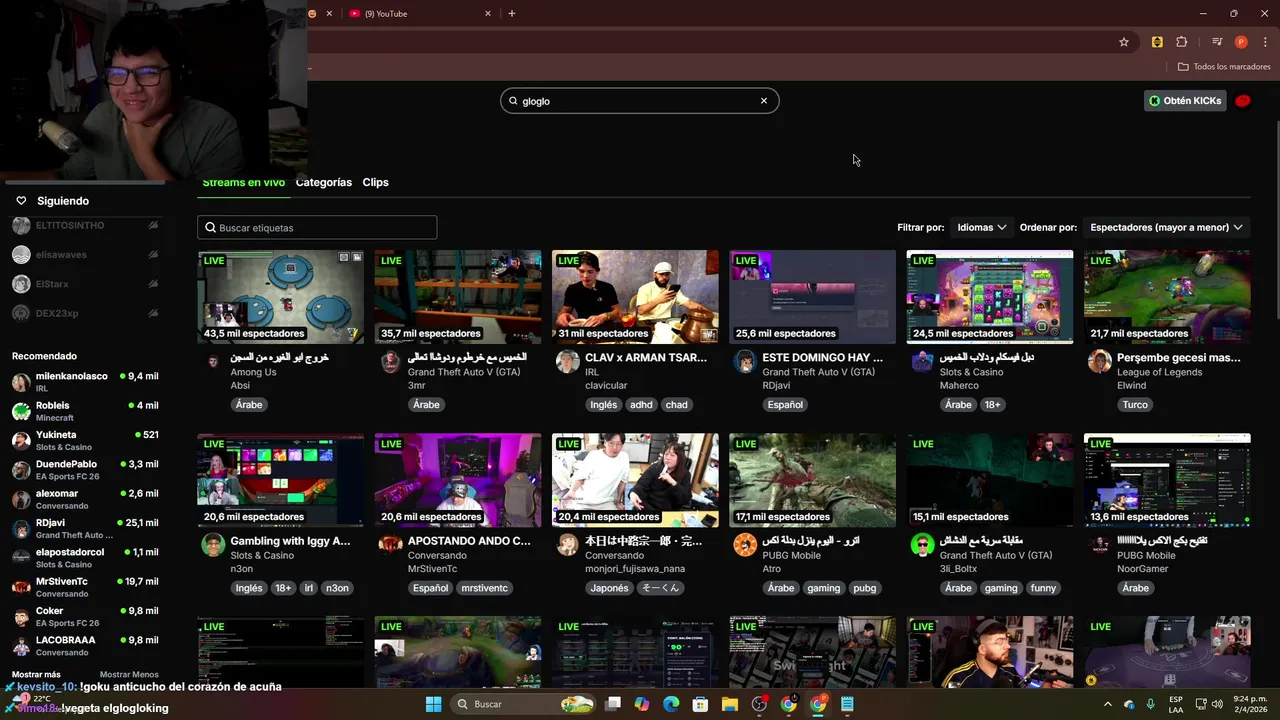
Task: Open the Chrome profile icon labeled P
Action: click(x=1241, y=42)
